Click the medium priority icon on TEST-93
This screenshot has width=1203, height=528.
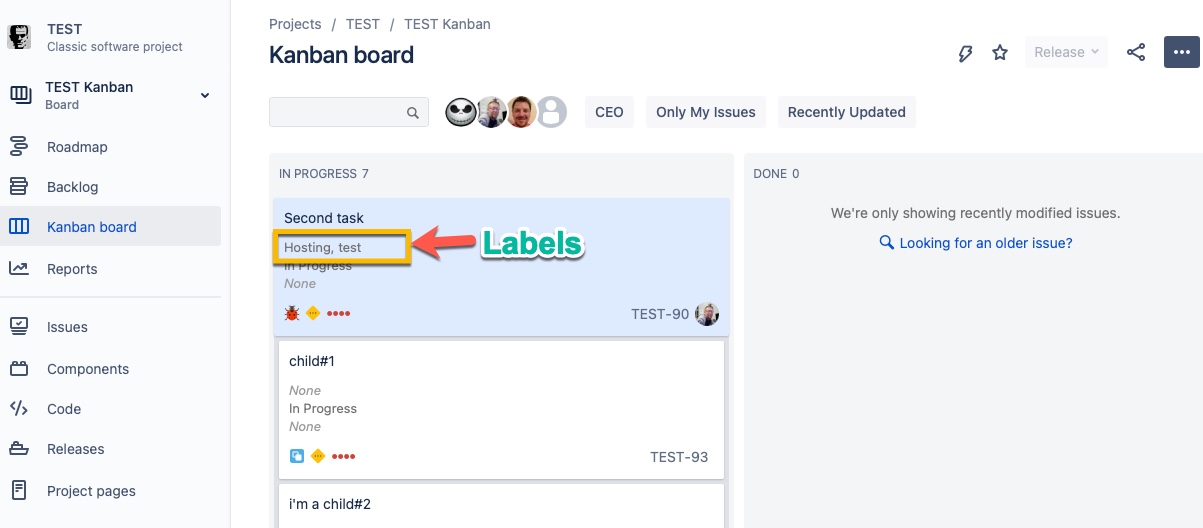click(x=318, y=456)
